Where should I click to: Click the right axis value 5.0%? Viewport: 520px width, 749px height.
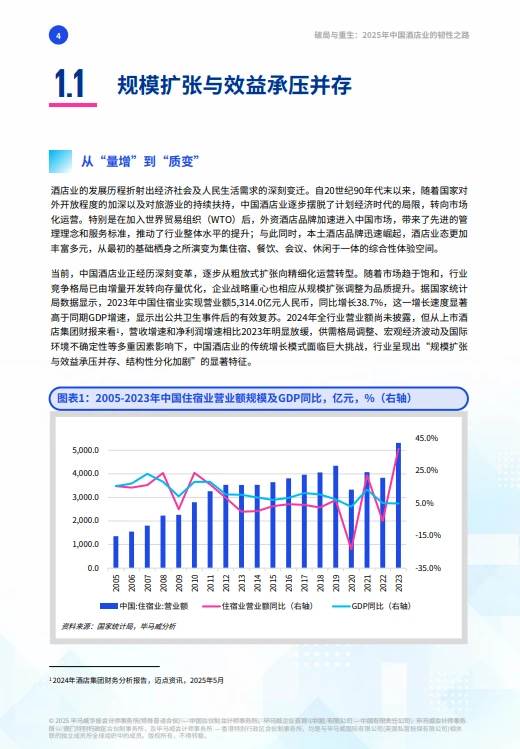point(424,503)
